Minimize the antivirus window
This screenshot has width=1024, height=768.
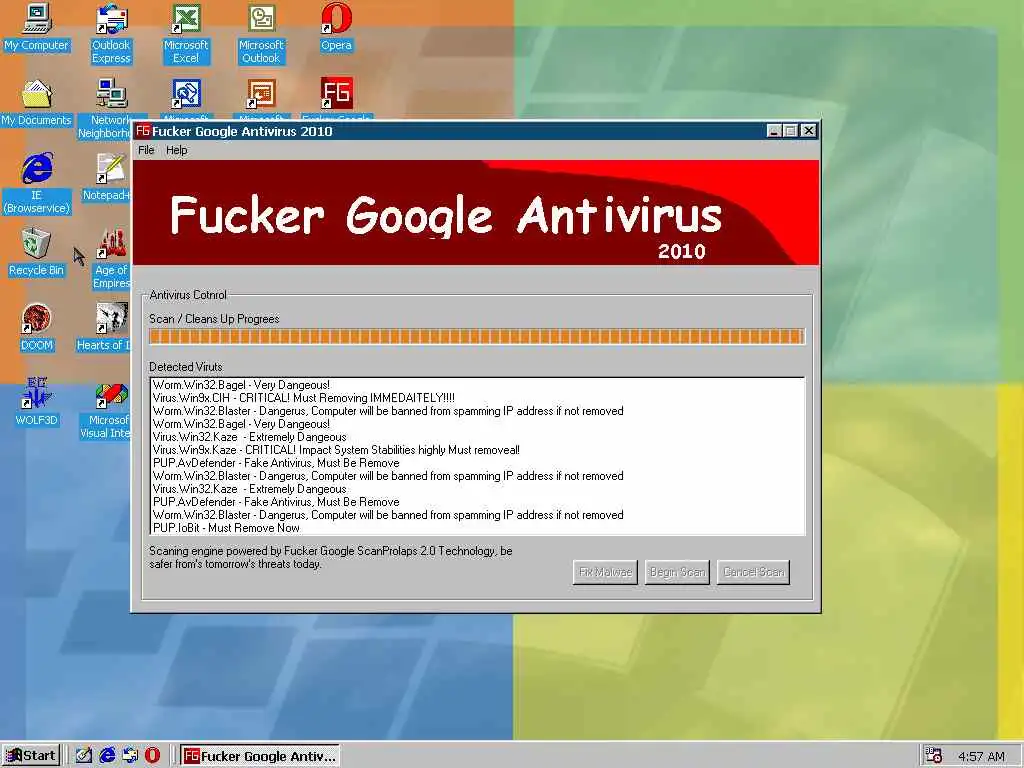774,131
